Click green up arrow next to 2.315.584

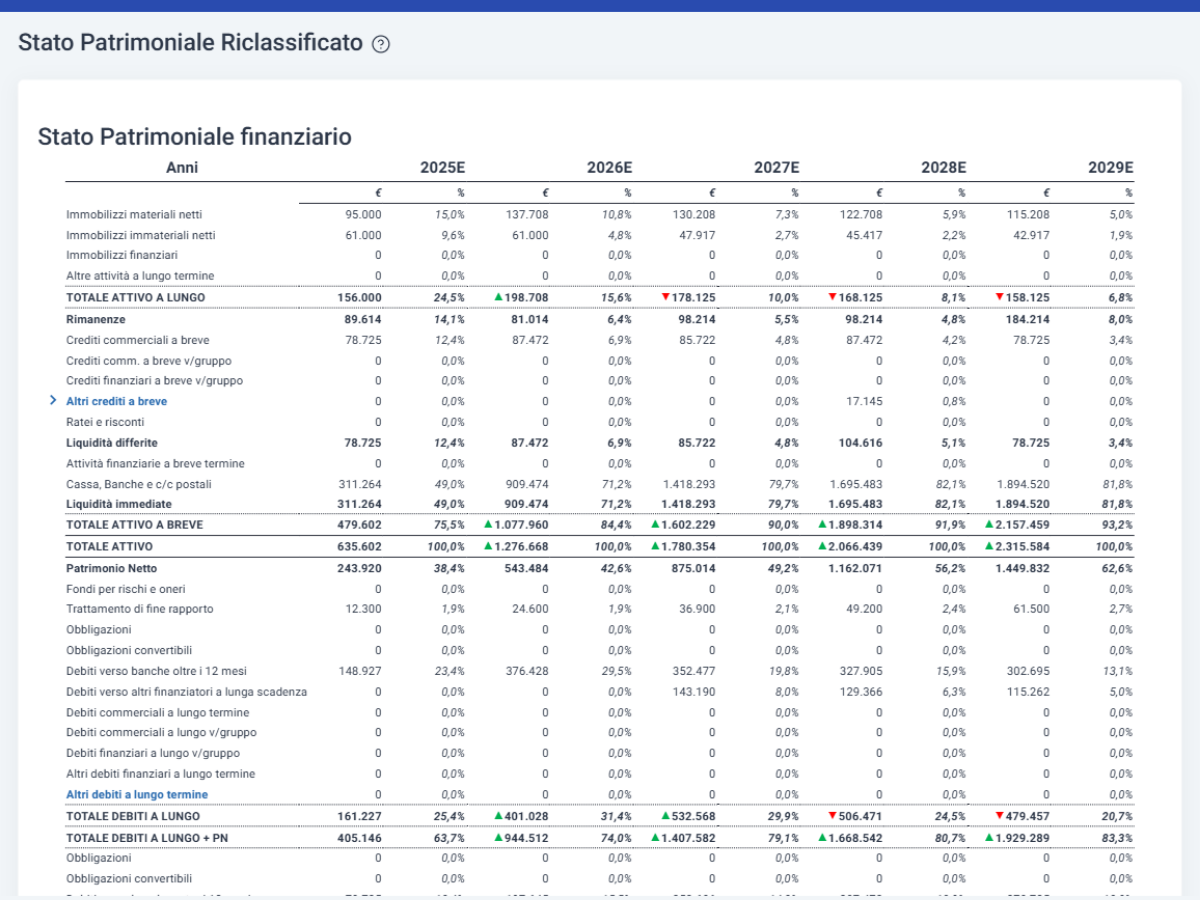[989, 546]
